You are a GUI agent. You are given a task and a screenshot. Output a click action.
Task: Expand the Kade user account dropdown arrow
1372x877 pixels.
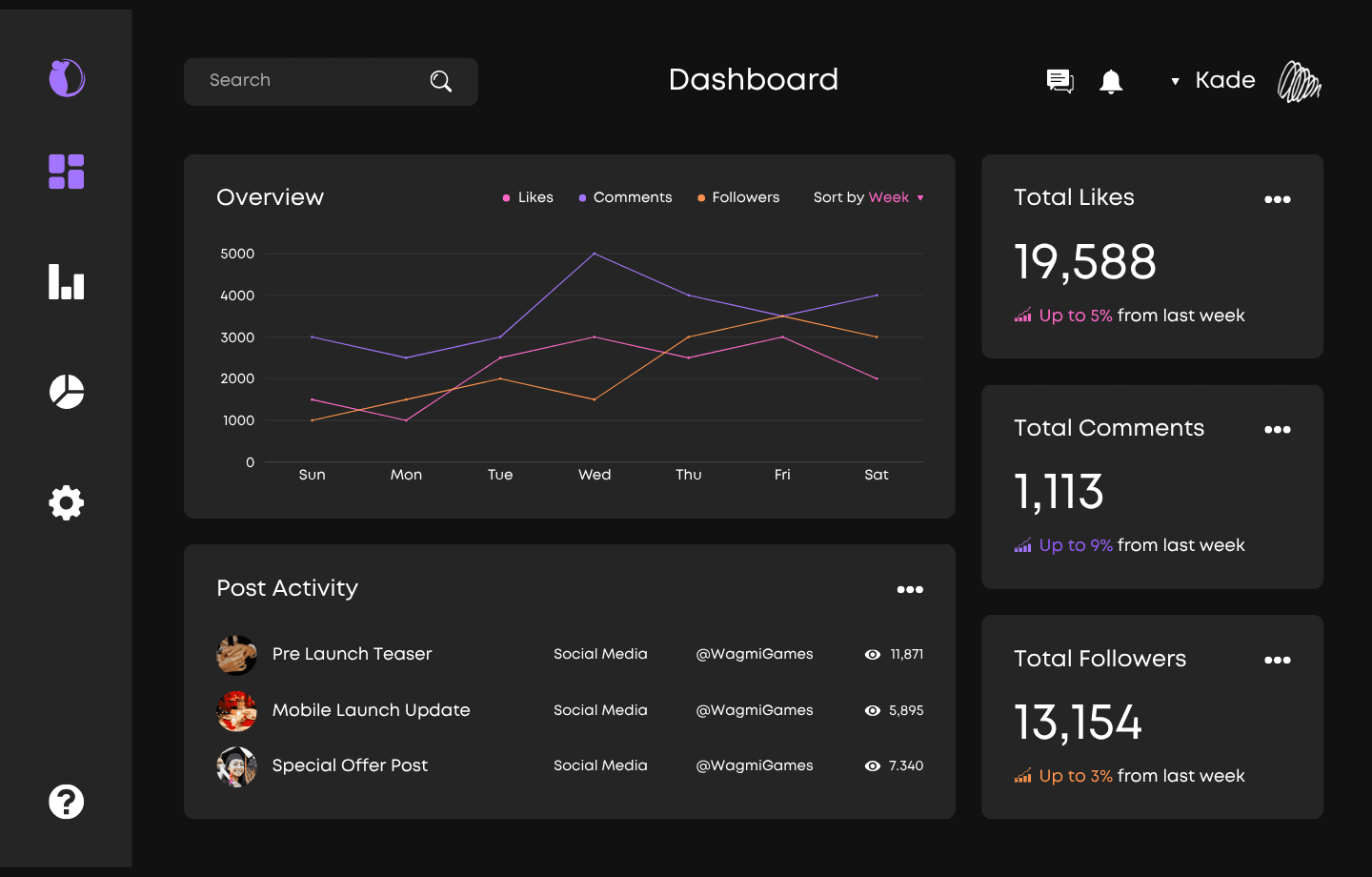click(1175, 81)
